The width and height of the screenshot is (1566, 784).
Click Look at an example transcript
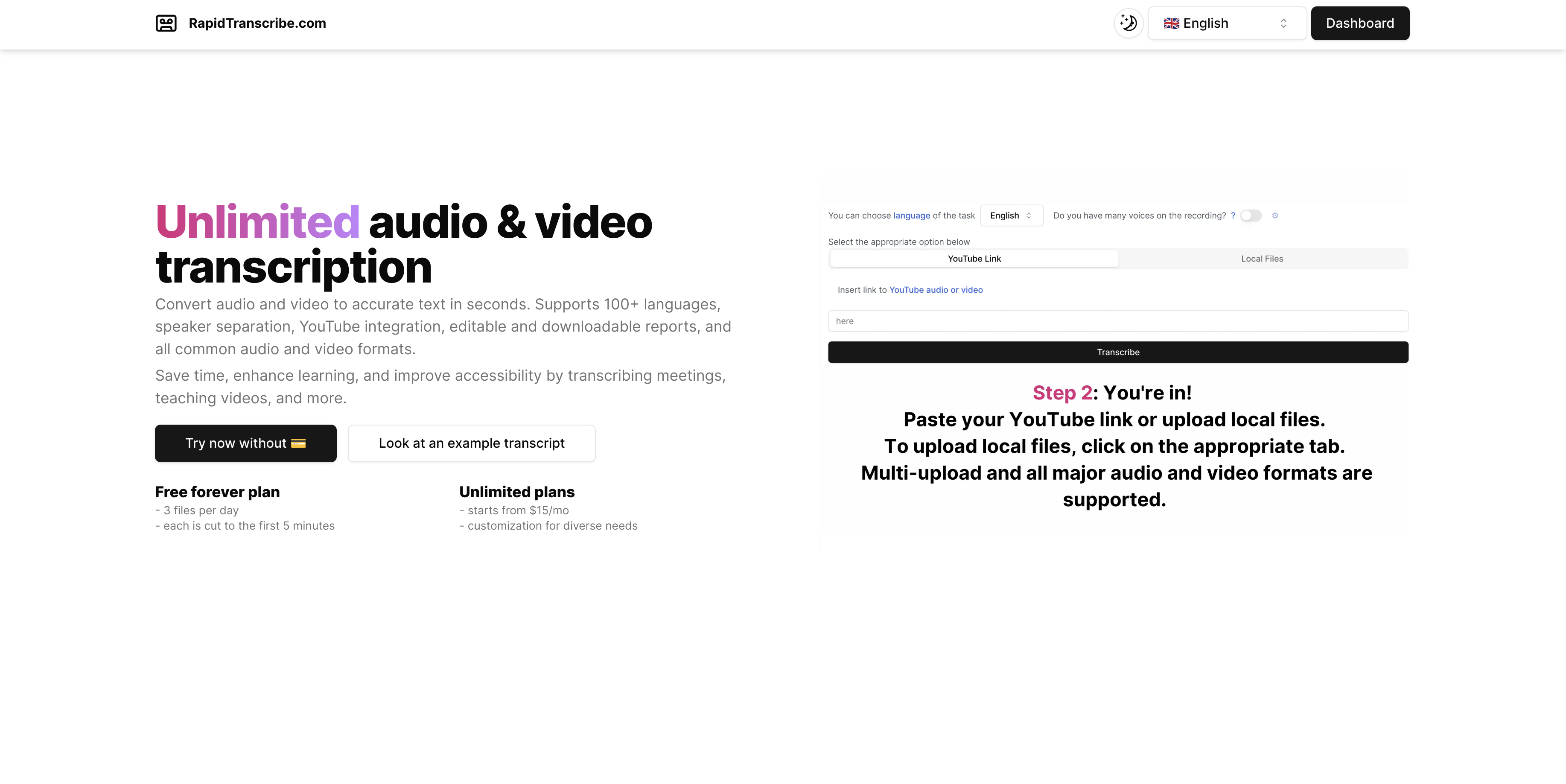pos(471,443)
